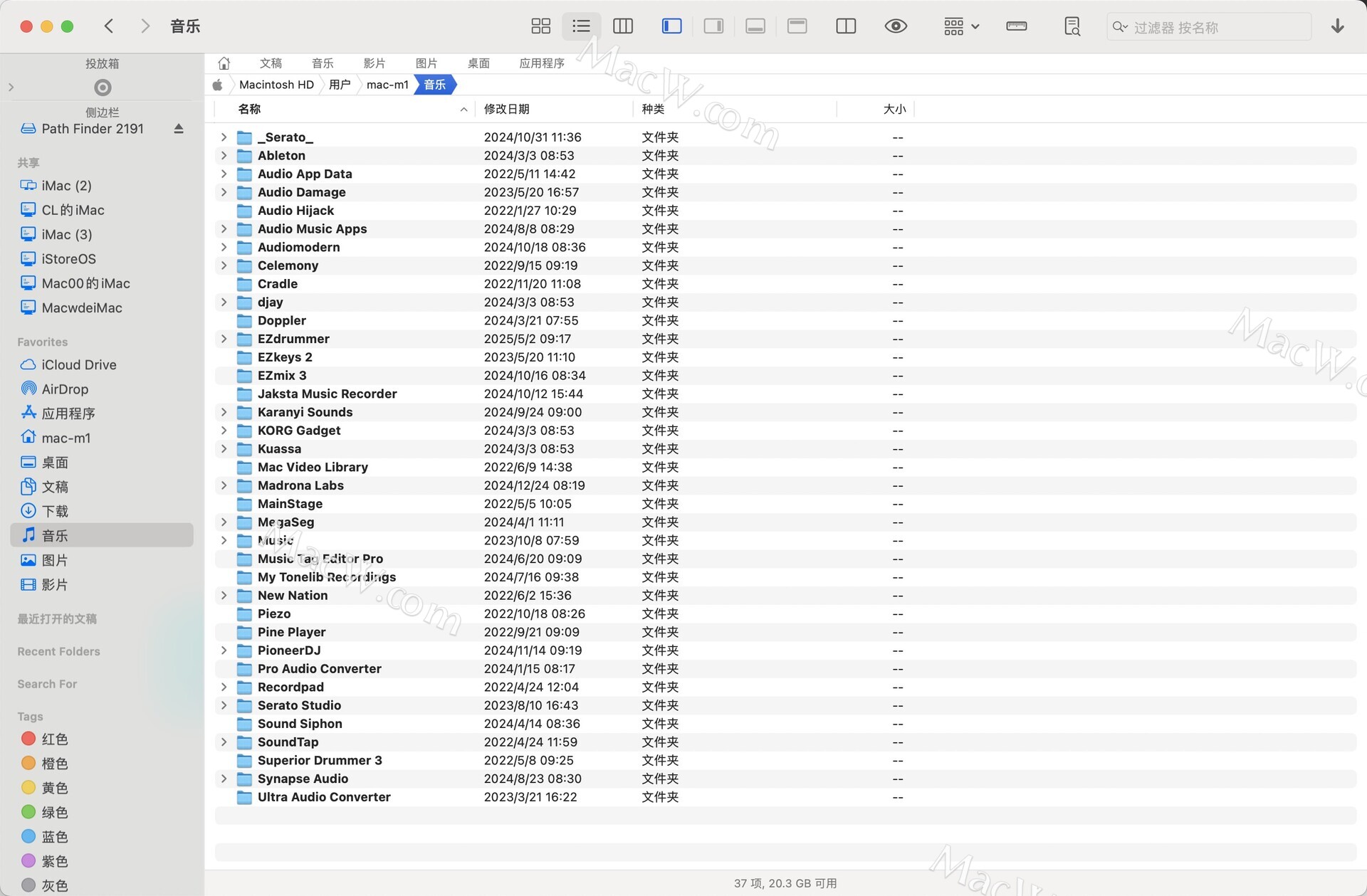Click Macintosh HD in the path bar
Screen dimensions: 1367x896
tap(276, 85)
